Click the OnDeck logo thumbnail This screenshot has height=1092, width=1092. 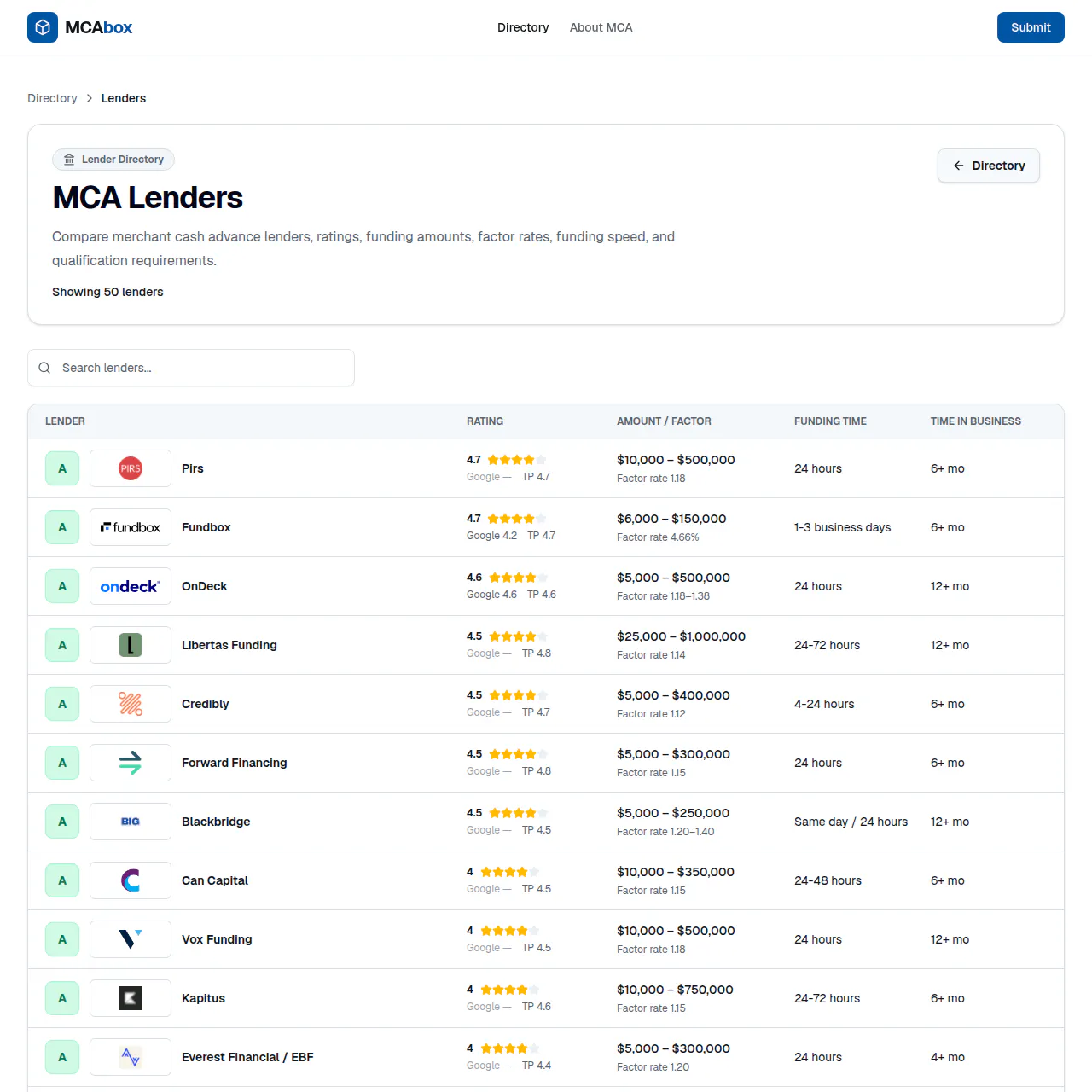pos(131,586)
